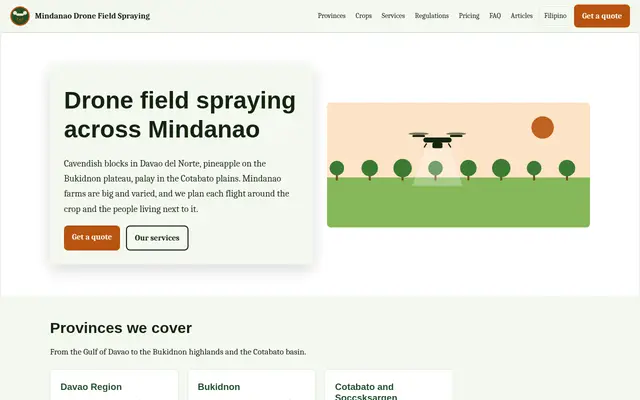Open the Cotabato and Soccsksargen card

tap(389, 385)
